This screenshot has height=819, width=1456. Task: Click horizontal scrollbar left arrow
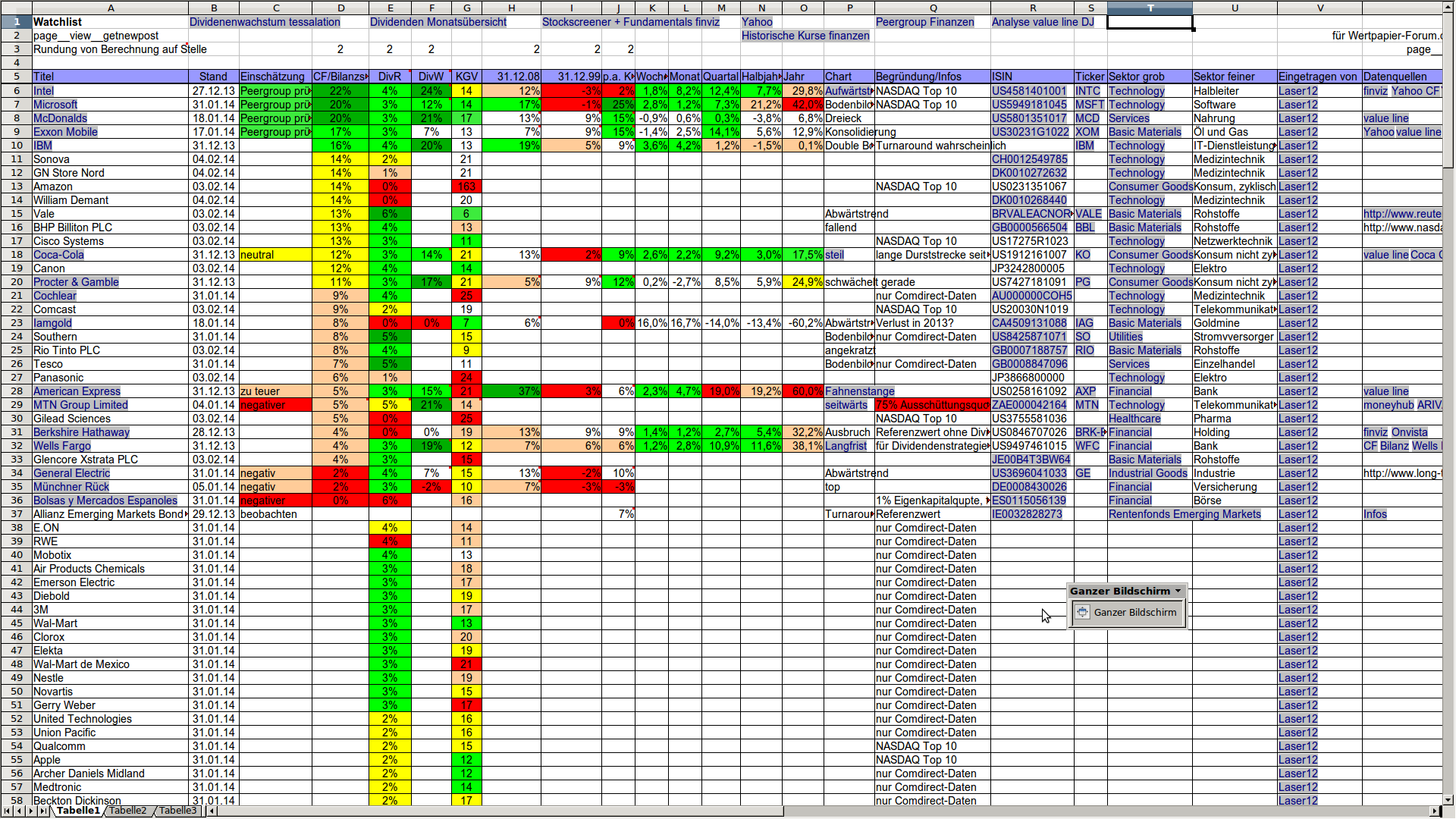click(212, 811)
